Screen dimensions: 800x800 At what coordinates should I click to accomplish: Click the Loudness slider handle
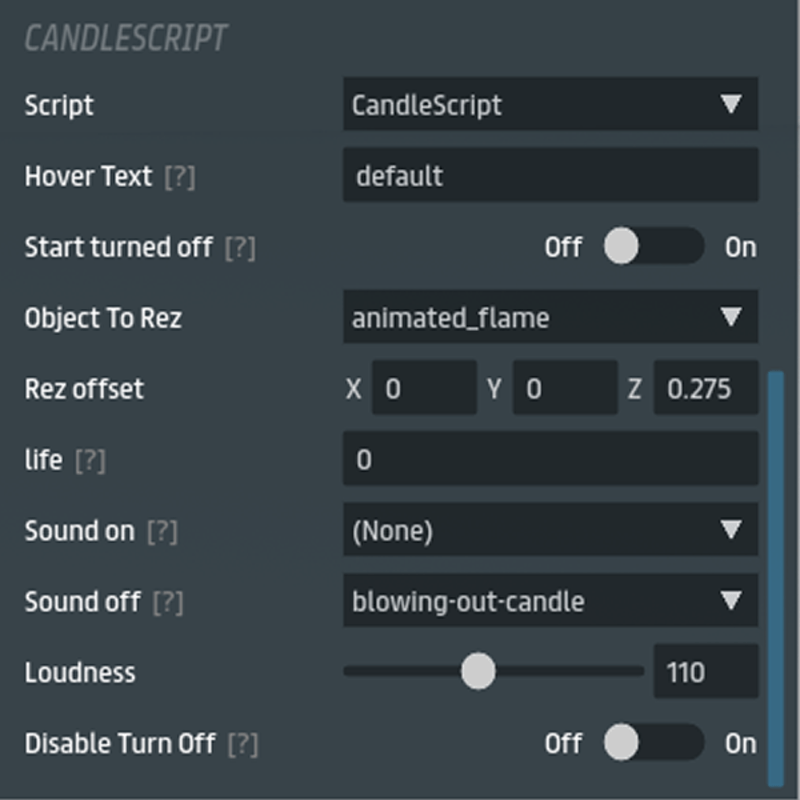coord(478,672)
